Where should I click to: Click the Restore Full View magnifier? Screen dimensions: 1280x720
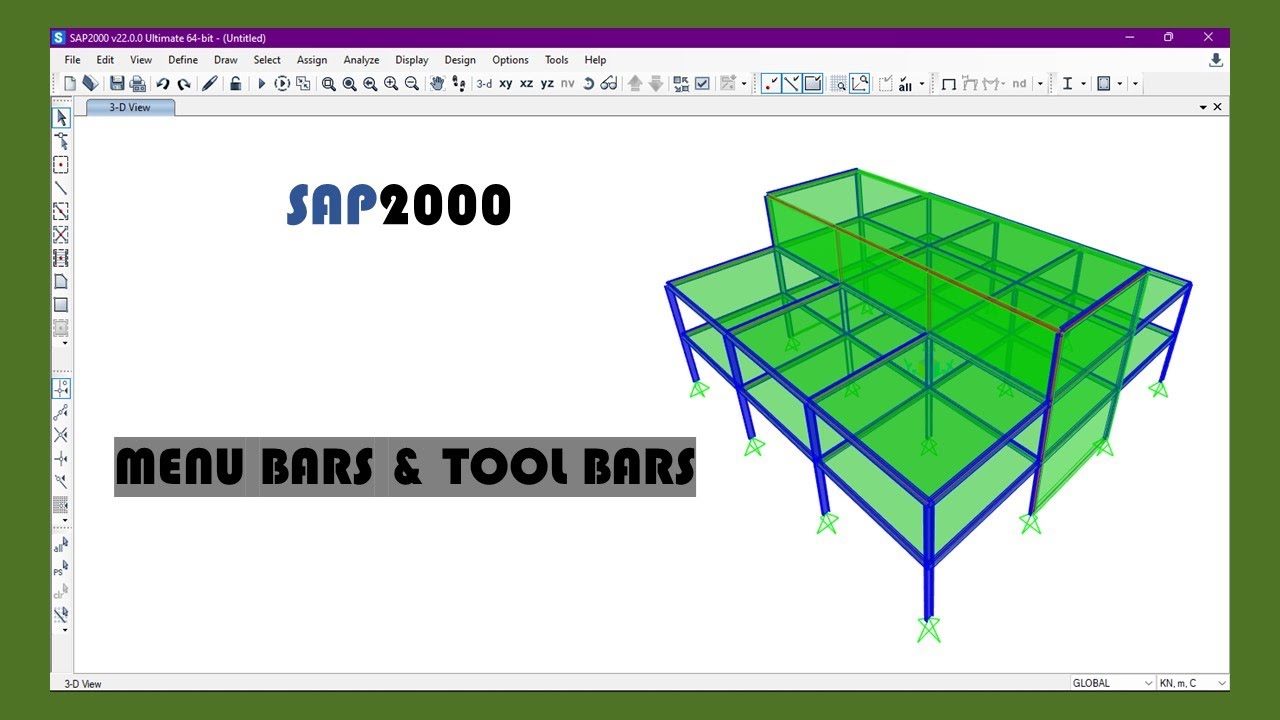[x=349, y=84]
